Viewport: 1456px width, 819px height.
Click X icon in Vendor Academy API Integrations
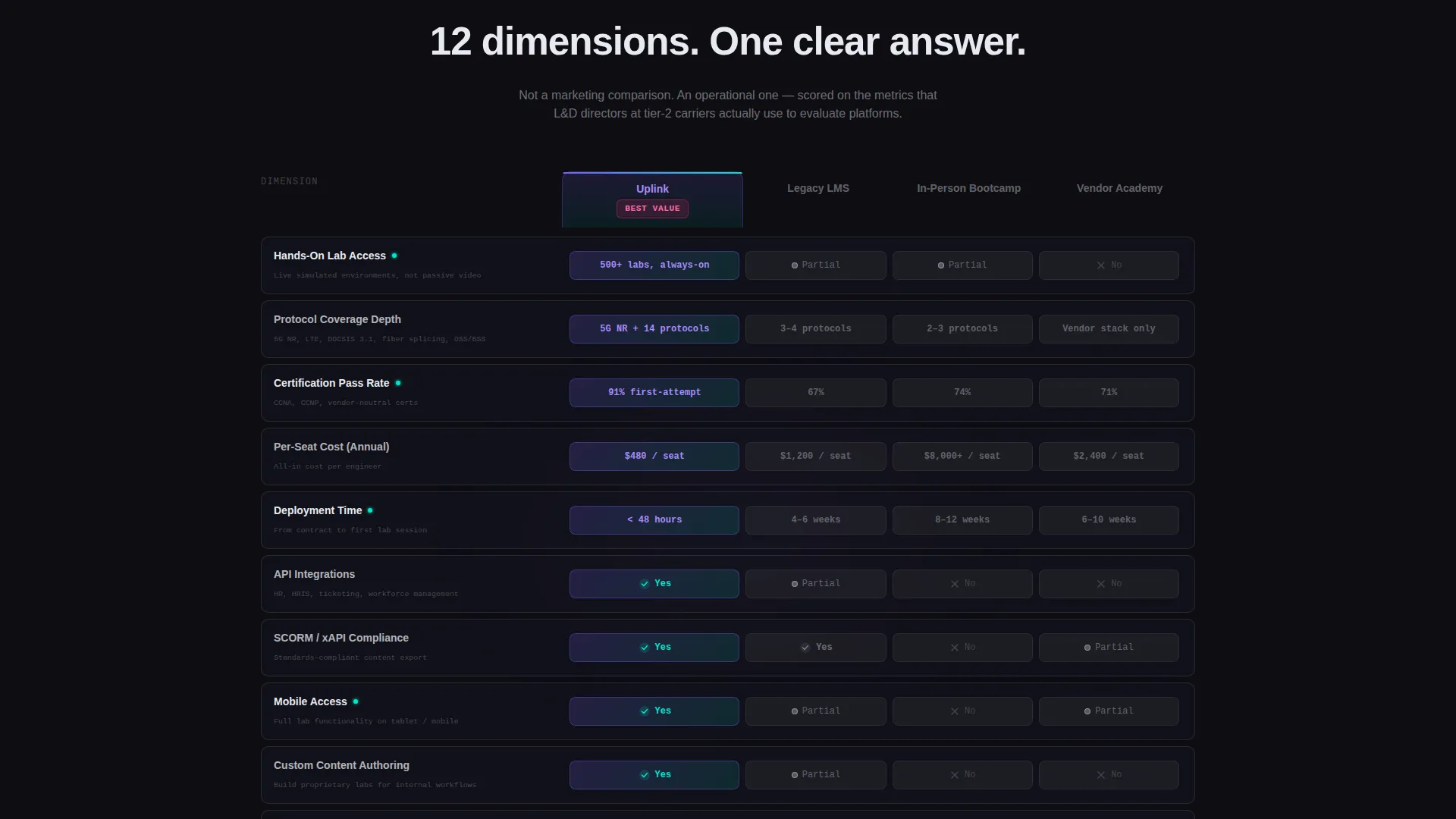click(x=1101, y=584)
